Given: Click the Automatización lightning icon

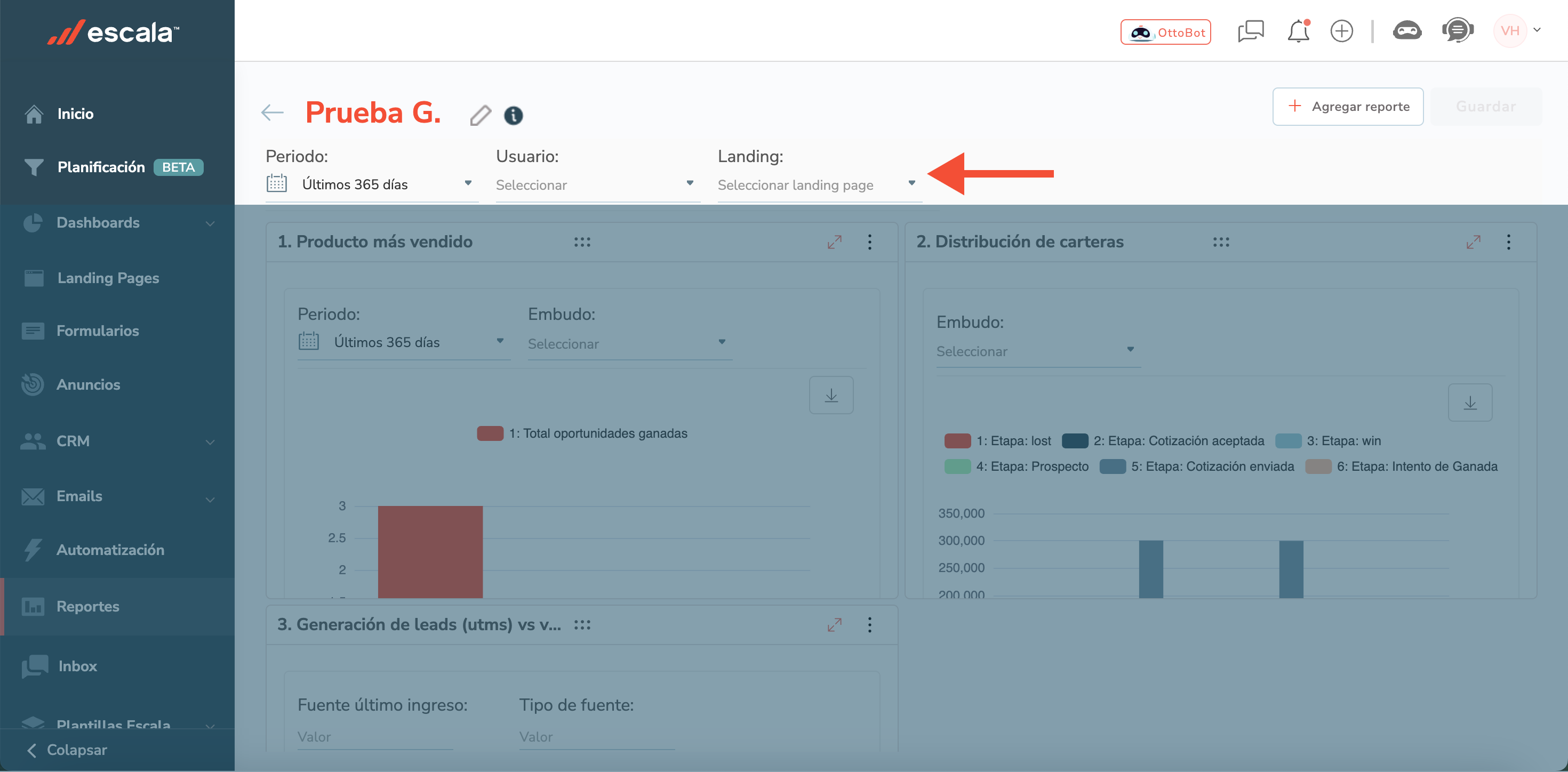Looking at the screenshot, I should point(32,549).
